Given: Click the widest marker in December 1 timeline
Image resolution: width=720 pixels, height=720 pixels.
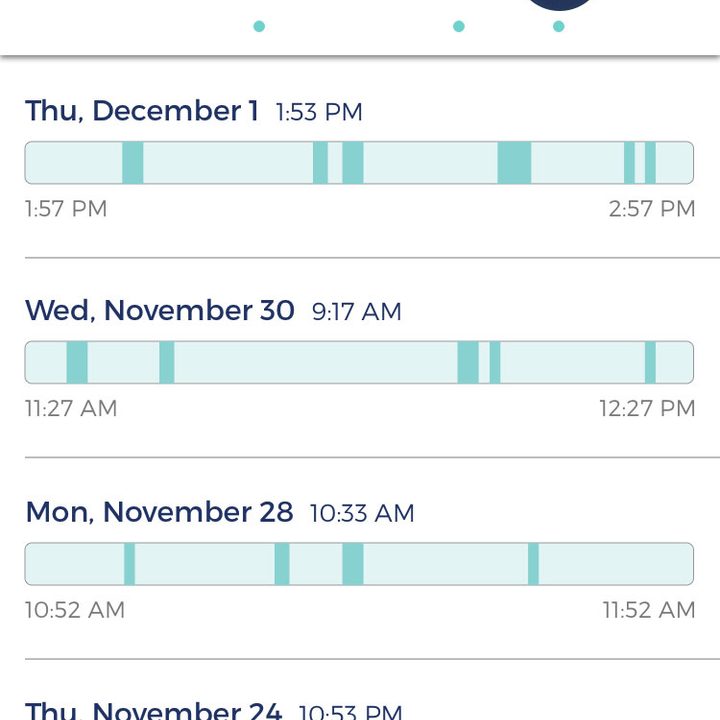Looking at the screenshot, I should [514, 163].
